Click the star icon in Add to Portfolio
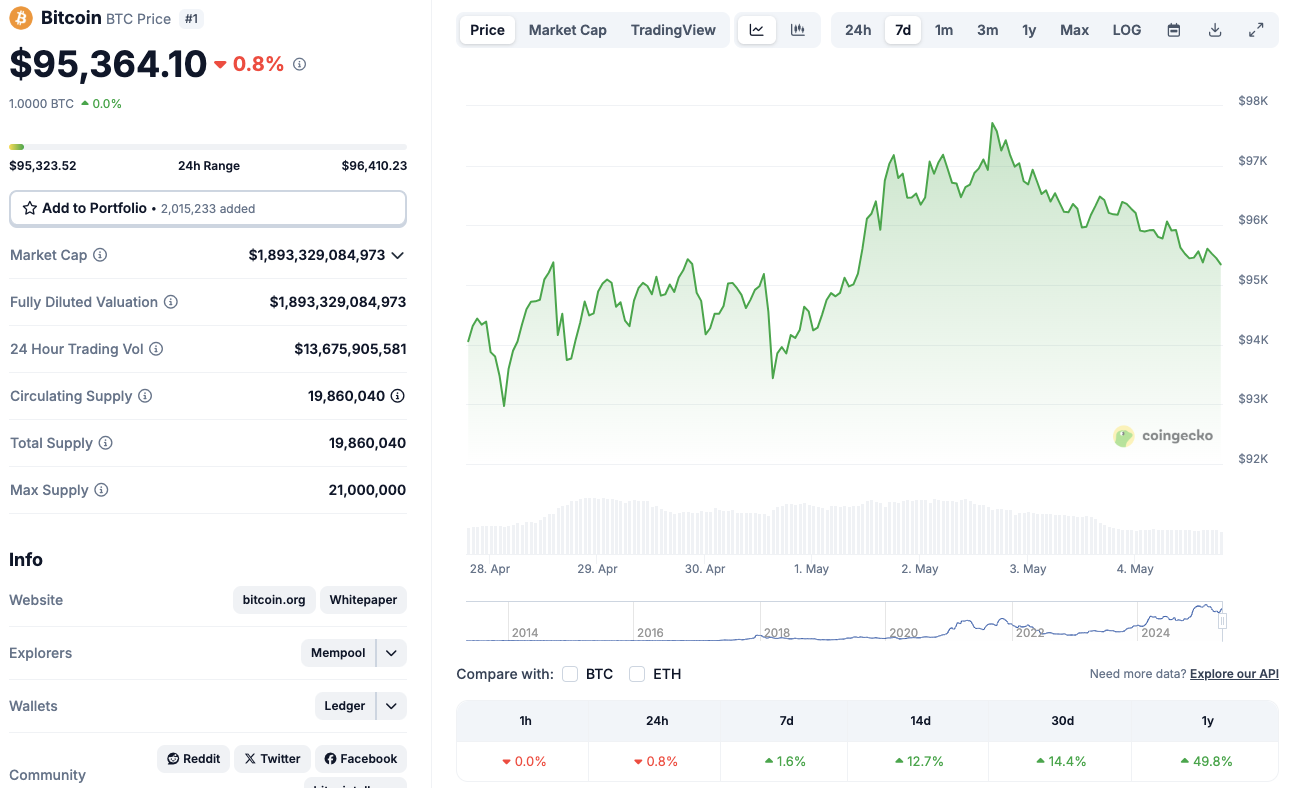This screenshot has height=788, width=1310. 30,208
